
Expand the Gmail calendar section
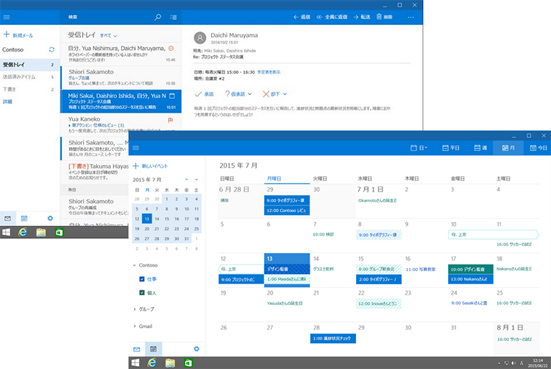click(x=135, y=326)
